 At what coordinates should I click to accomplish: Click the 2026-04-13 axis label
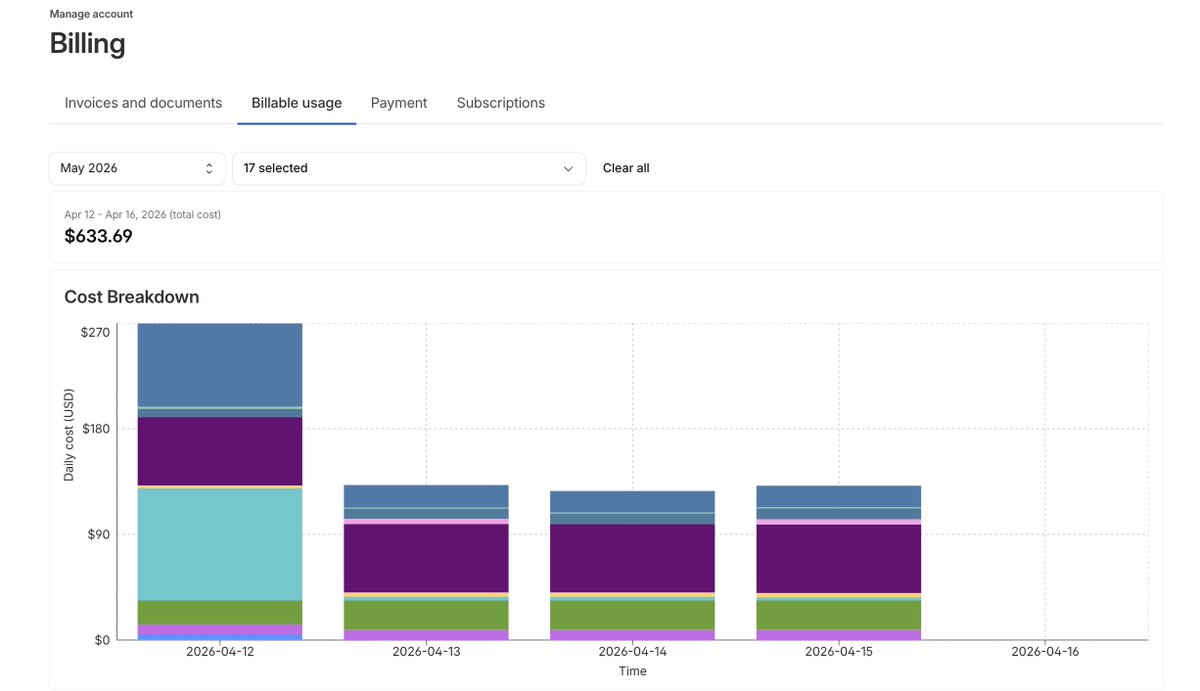tap(426, 652)
